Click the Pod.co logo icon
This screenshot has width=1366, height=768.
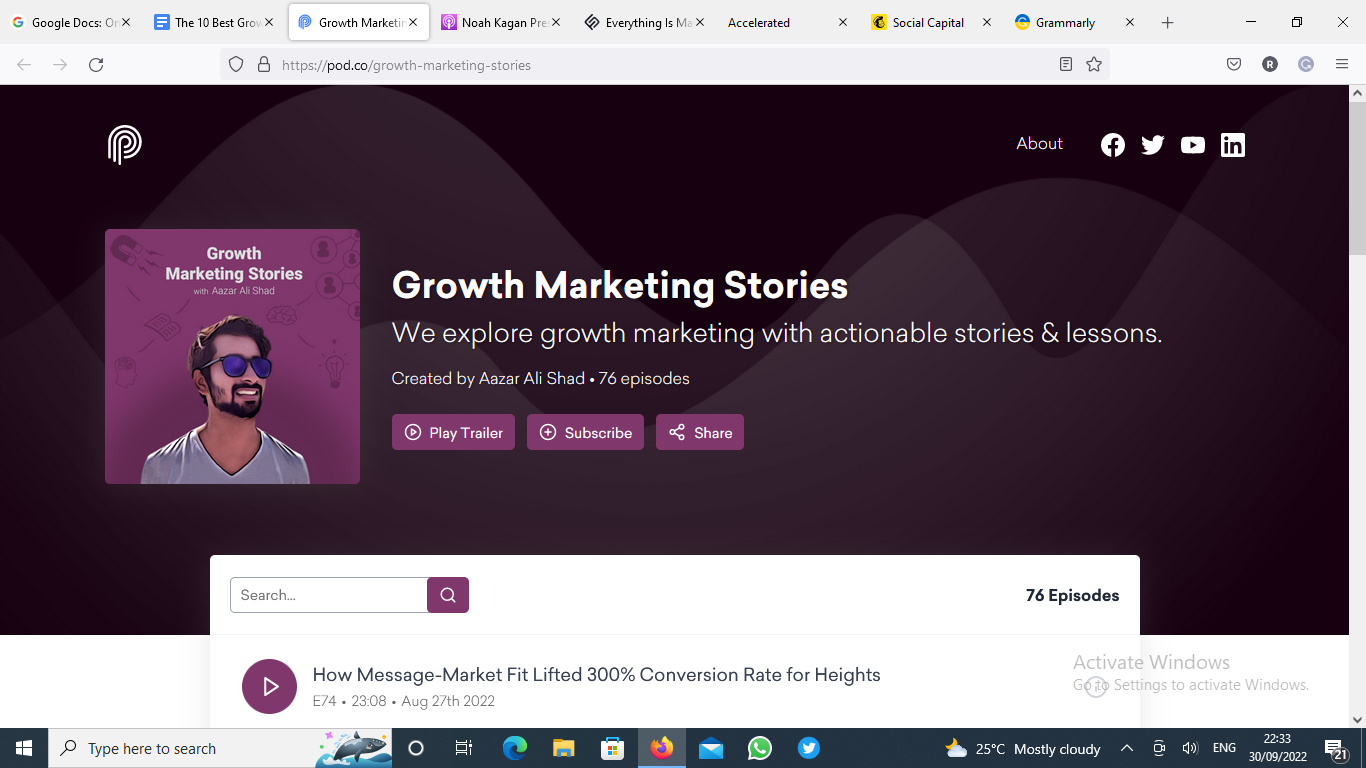click(x=125, y=145)
